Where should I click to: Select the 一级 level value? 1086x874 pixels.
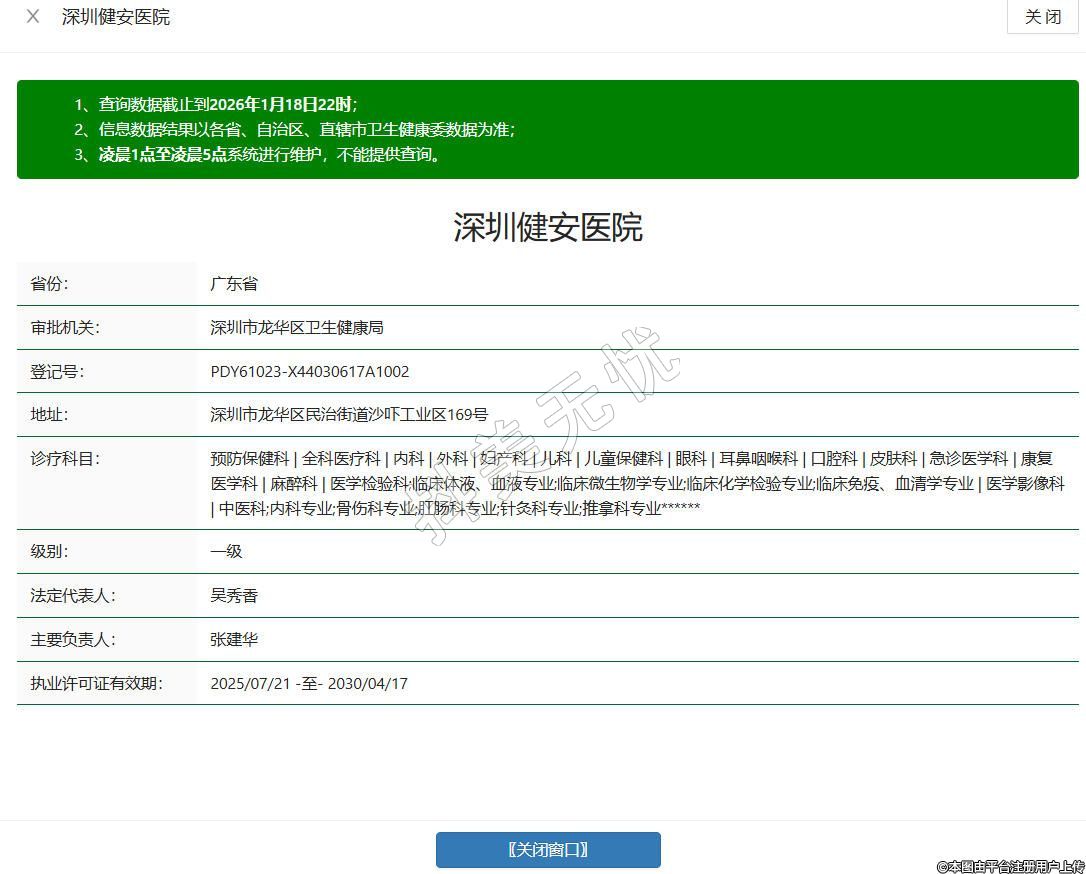pyautogui.click(x=226, y=552)
